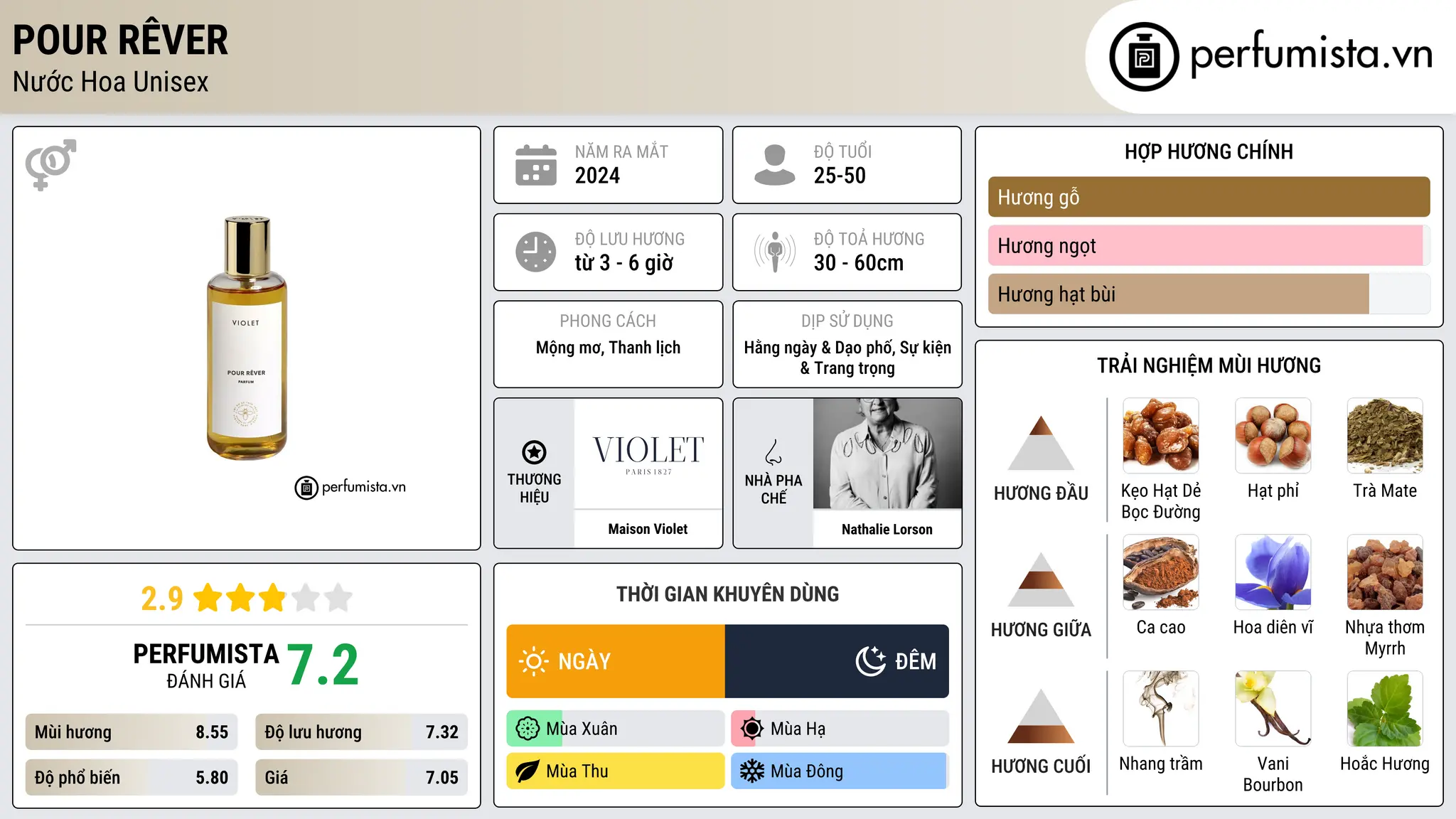This screenshot has height=819, width=1456.
Task: Click the Độ lưu hương 7.32 score bar
Action: click(361, 732)
